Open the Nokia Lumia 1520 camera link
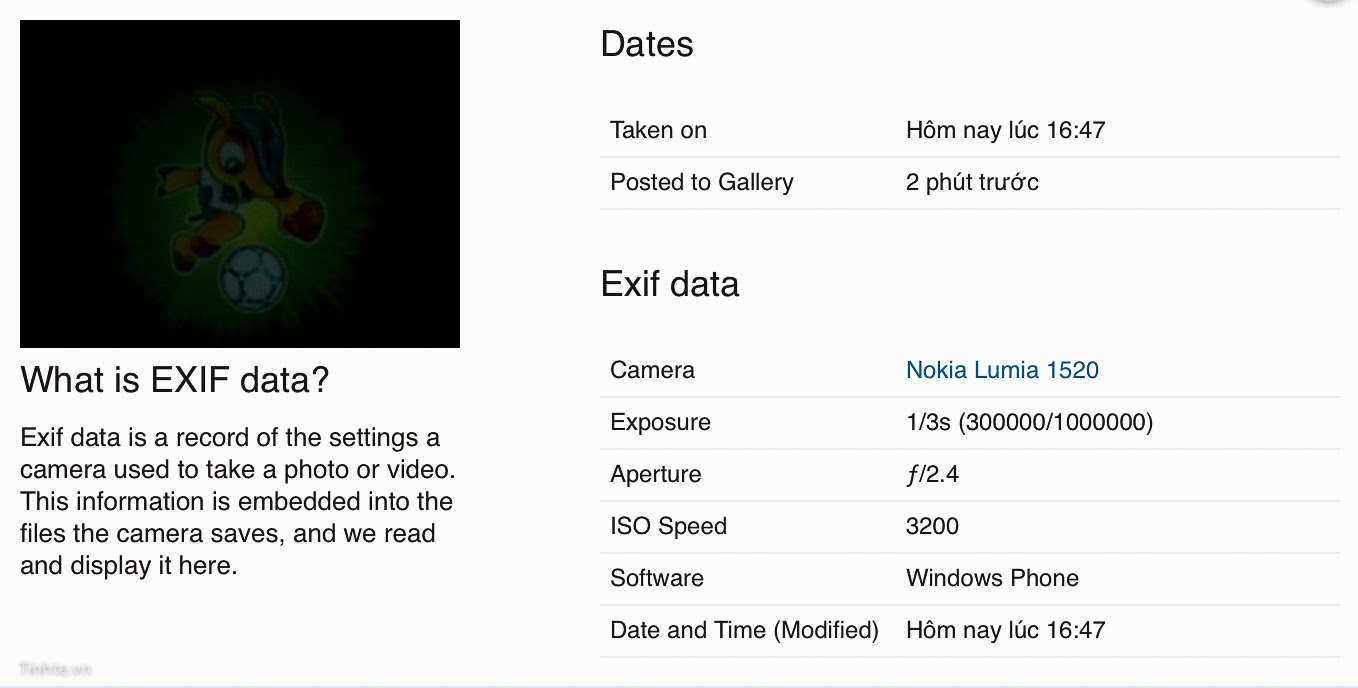Screen dimensions: 1358x688 point(1002,370)
